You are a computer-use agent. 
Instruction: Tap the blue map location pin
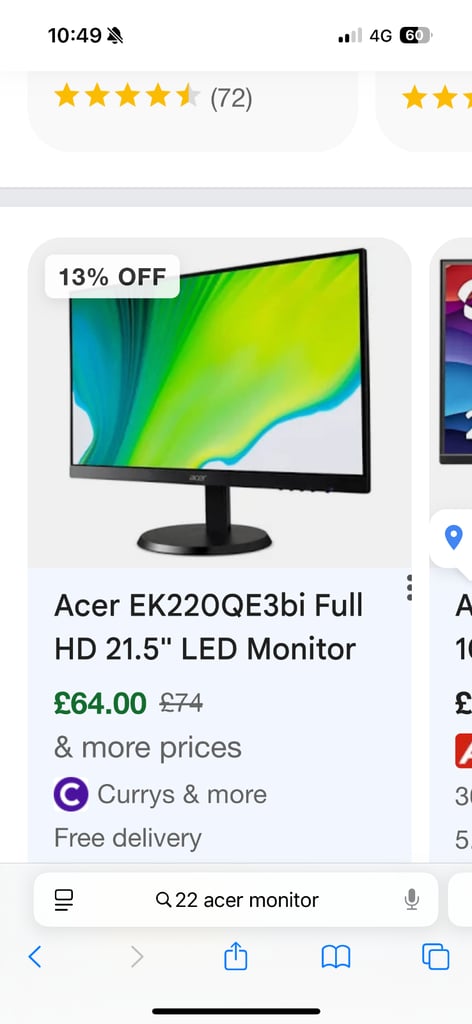coord(453,538)
